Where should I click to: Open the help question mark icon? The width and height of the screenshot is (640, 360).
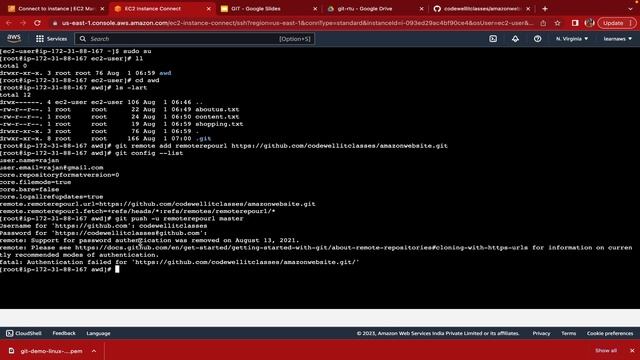538,39
